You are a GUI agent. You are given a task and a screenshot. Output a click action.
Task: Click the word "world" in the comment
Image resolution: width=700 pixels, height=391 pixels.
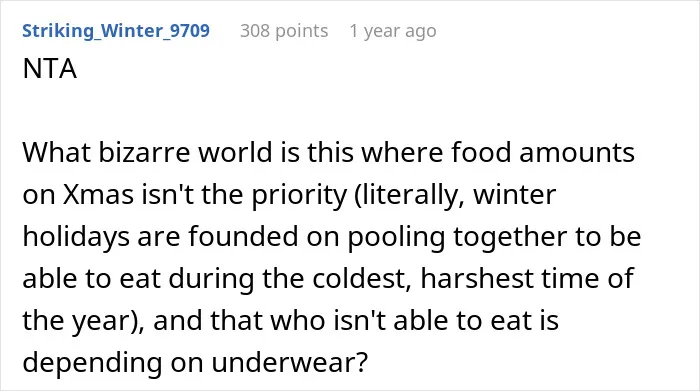point(236,152)
